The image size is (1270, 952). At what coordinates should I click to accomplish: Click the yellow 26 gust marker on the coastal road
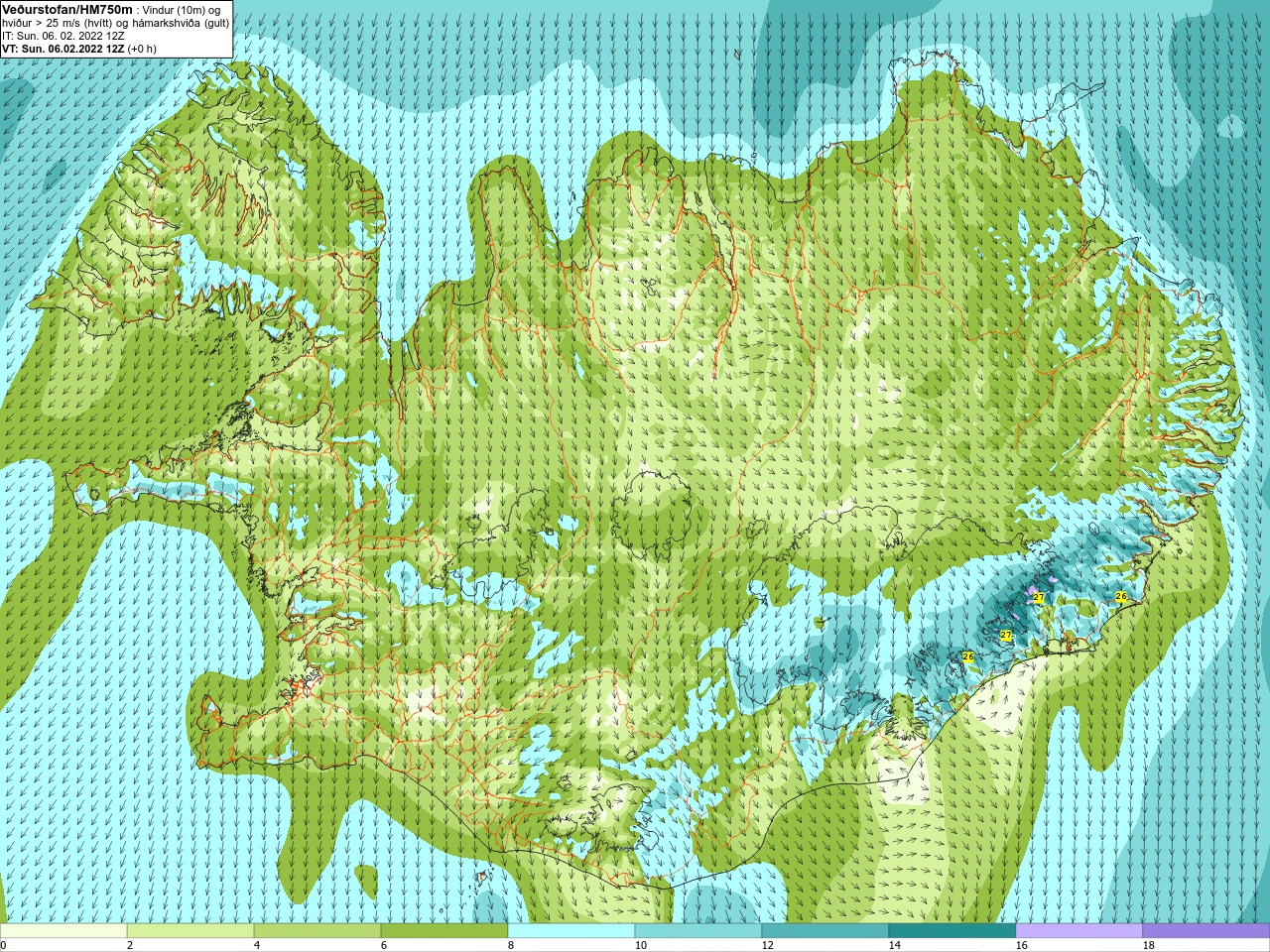pos(1121,596)
